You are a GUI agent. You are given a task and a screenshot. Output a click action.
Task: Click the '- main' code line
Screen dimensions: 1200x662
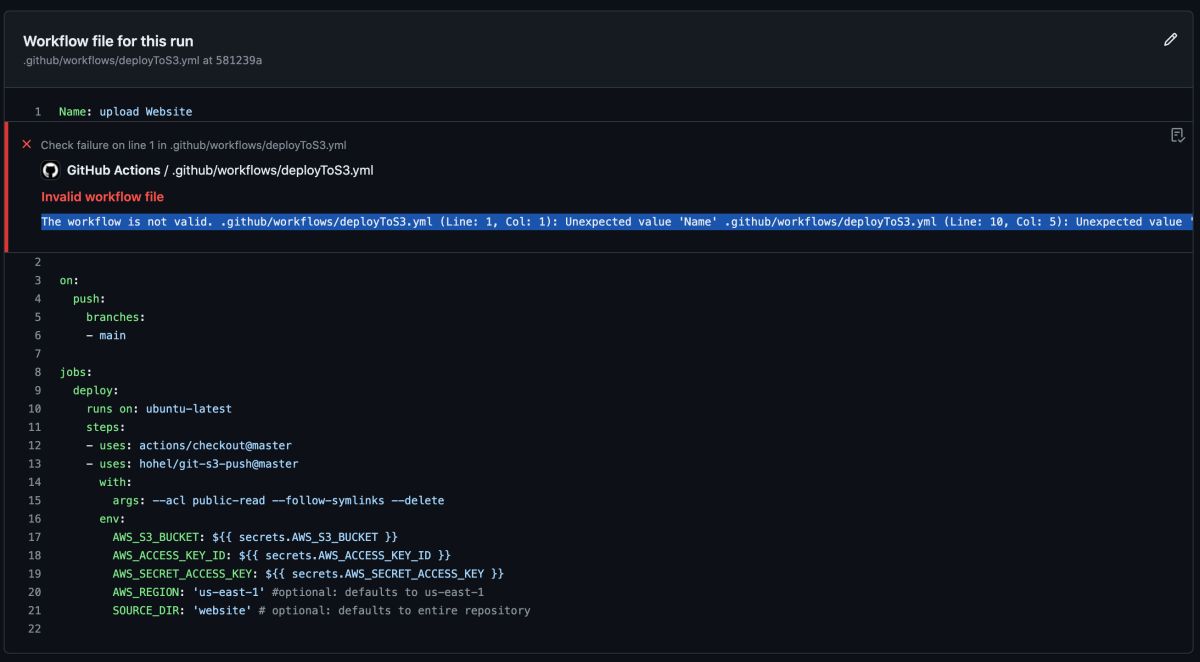[x=106, y=335]
